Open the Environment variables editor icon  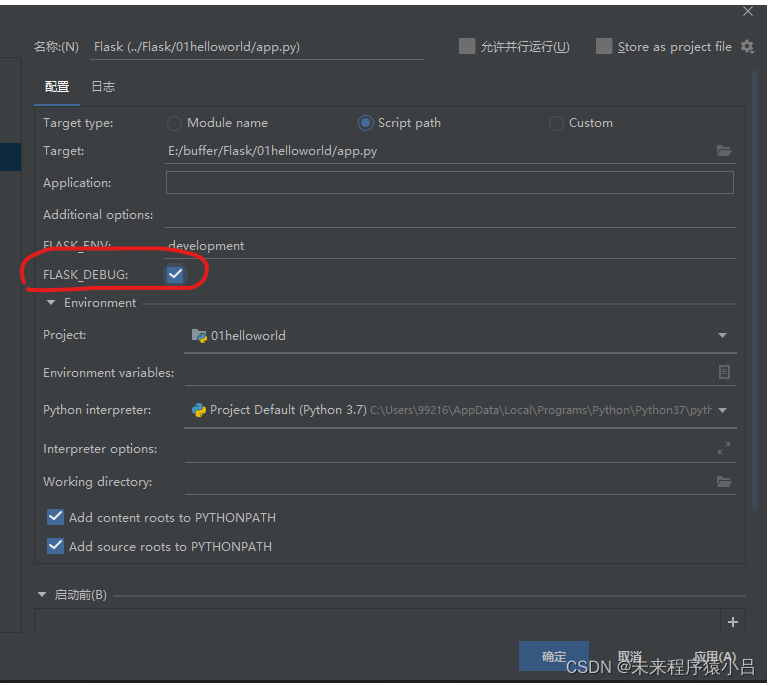point(724,372)
